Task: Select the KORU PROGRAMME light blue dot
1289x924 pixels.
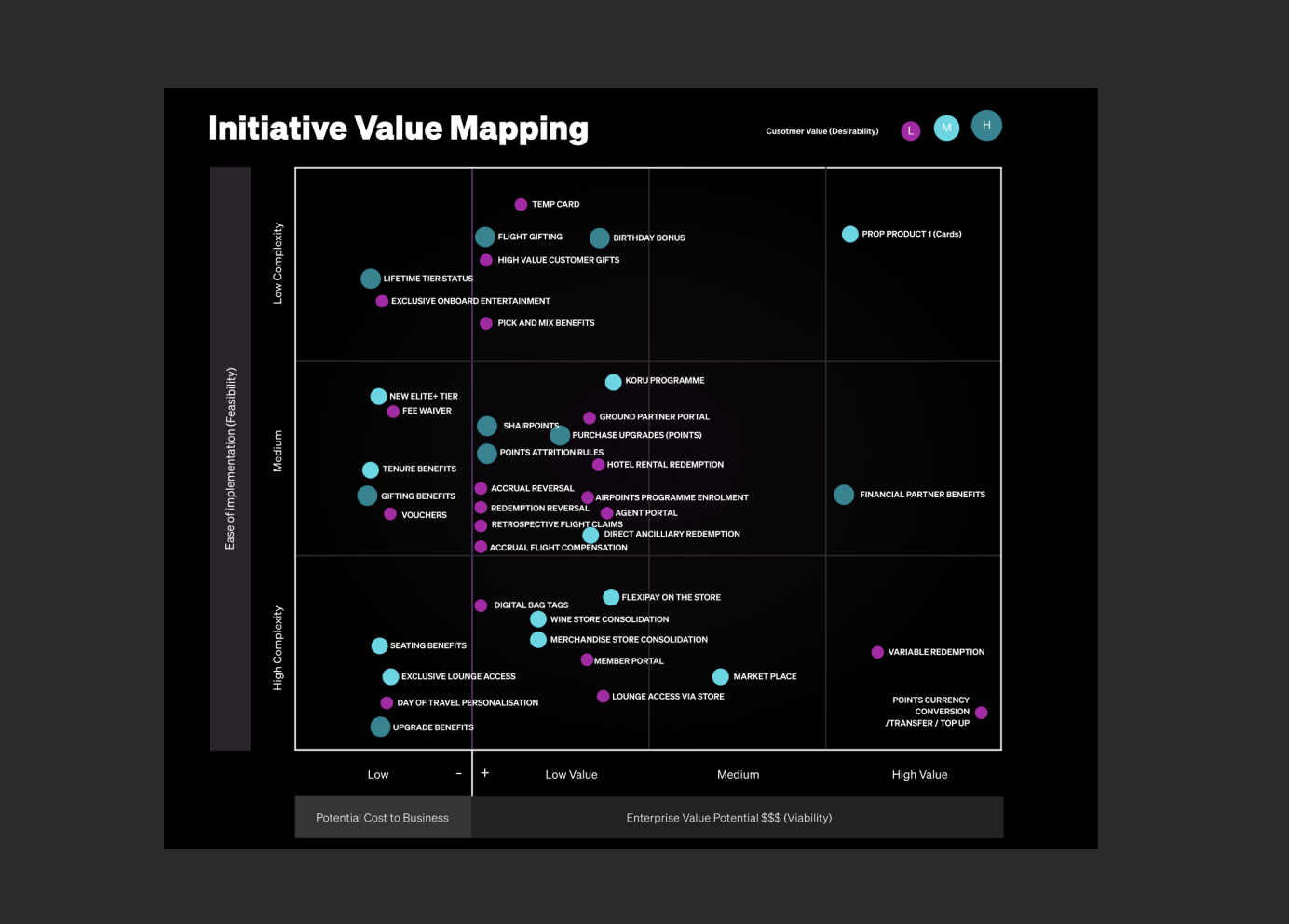Action: coord(613,382)
